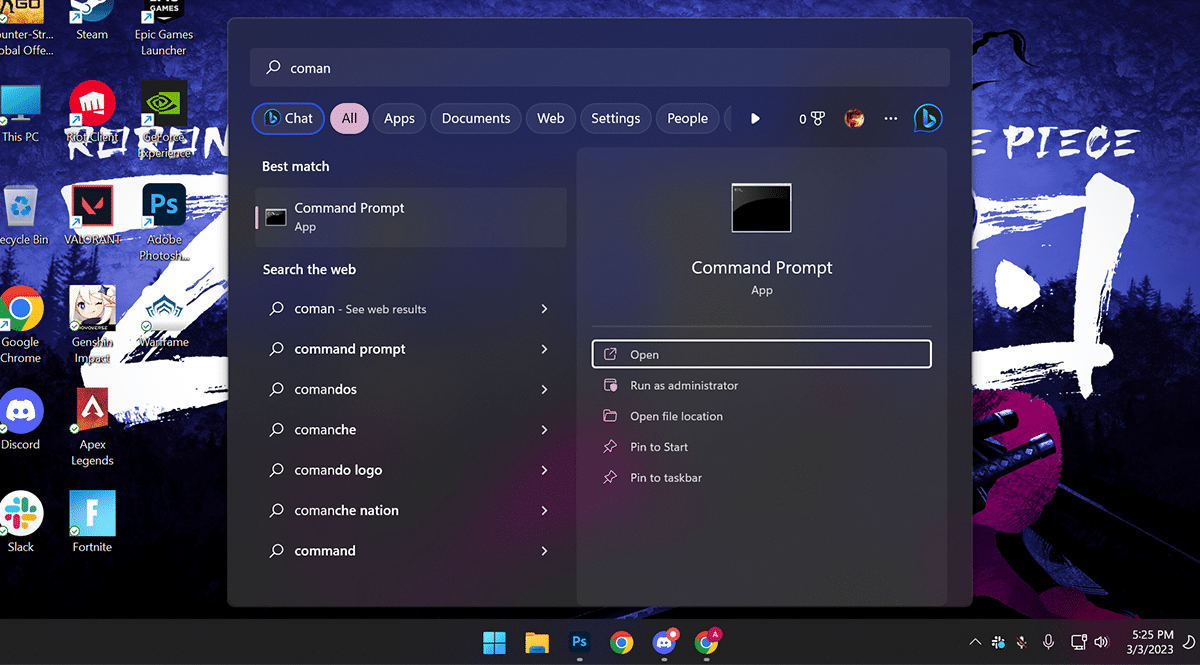Image resolution: width=1200 pixels, height=665 pixels.
Task: Click Open file location option
Action: point(676,416)
